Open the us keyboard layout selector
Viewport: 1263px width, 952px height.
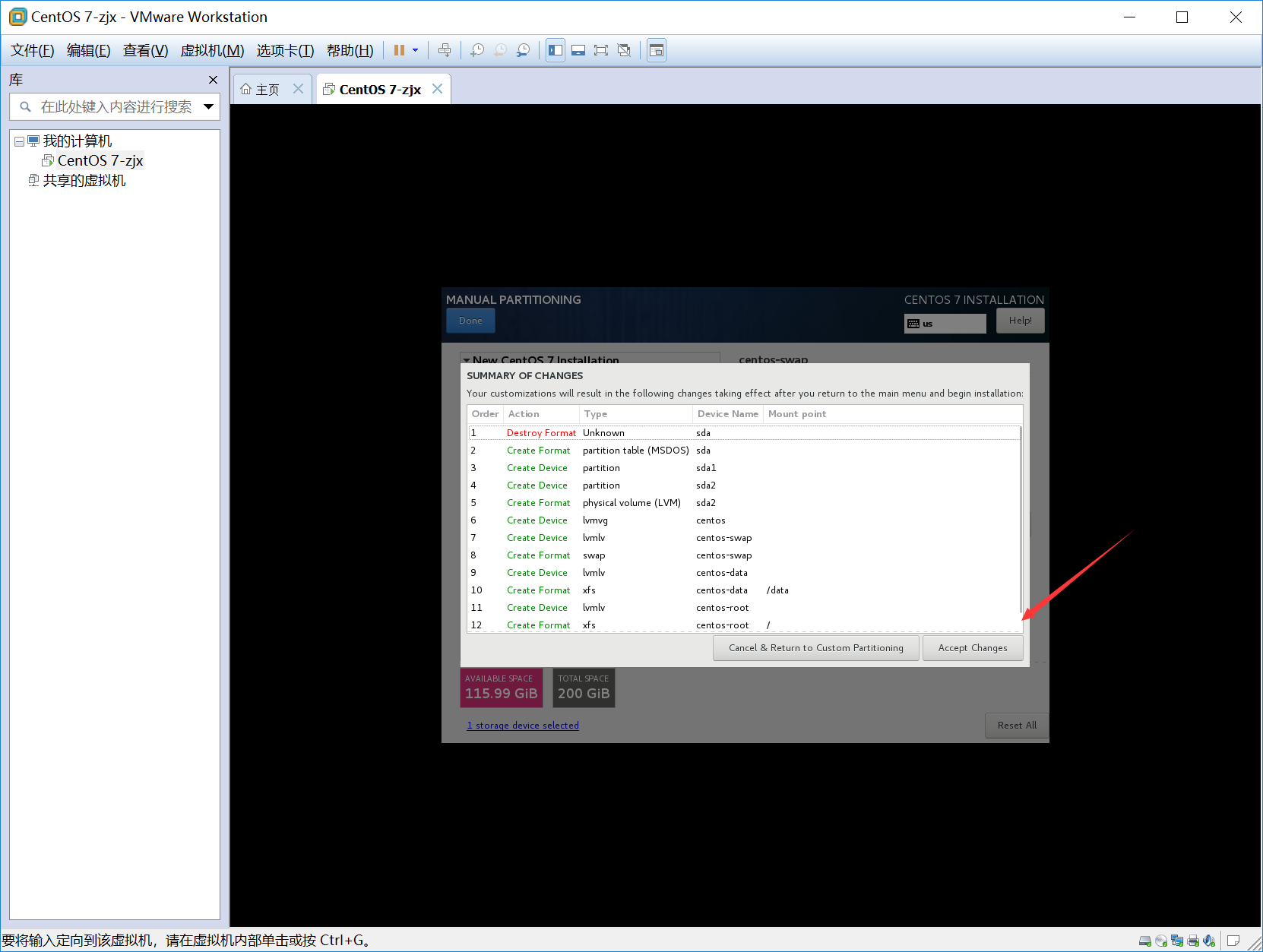pos(945,324)
